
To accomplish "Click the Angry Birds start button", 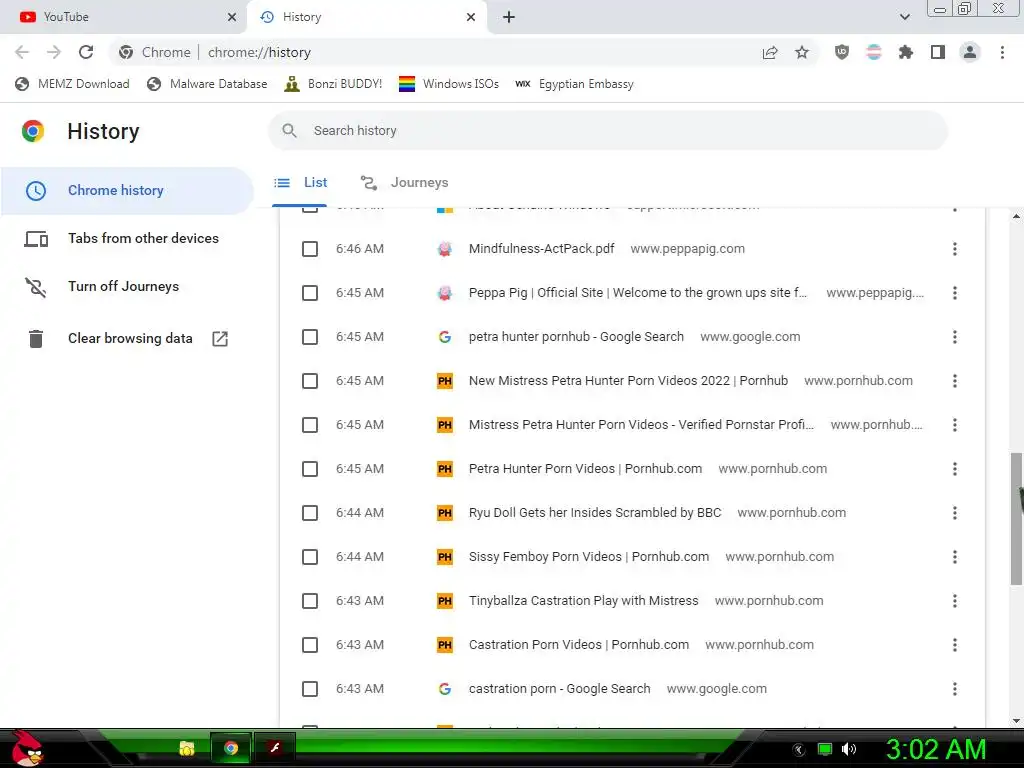I will (x=27, y=748).
